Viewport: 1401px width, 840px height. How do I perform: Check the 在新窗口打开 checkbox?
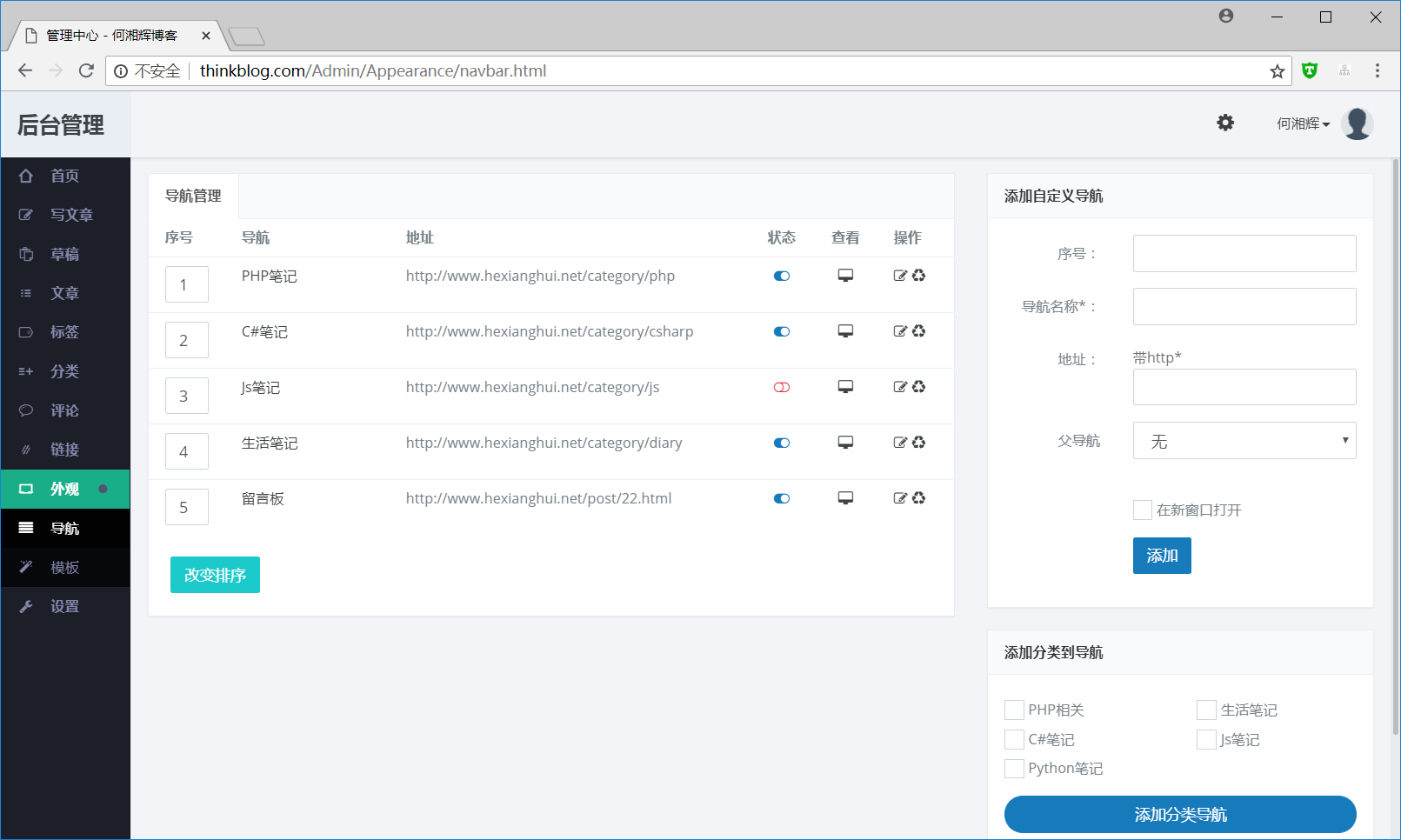tap(1143, 510)
